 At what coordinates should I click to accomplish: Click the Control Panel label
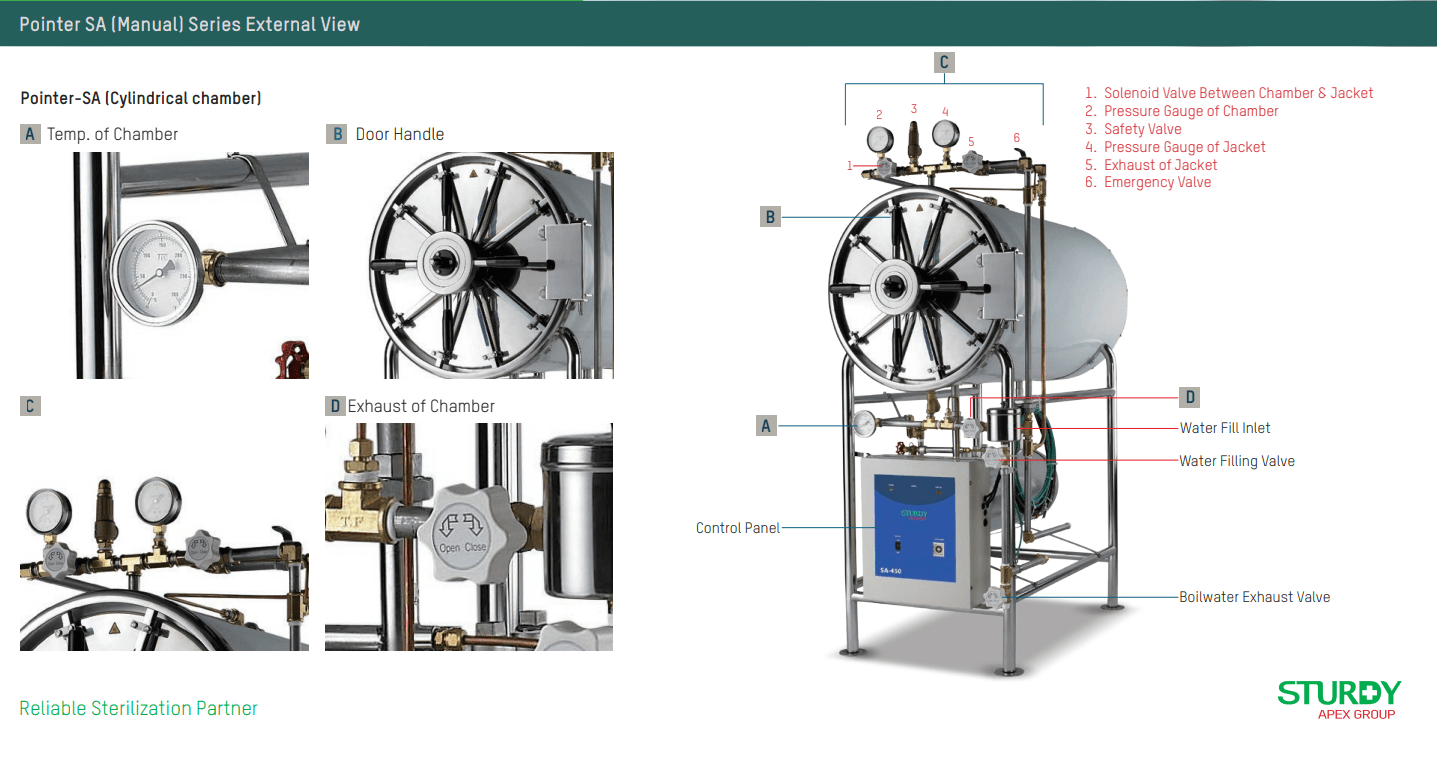[x=738, y=527]
